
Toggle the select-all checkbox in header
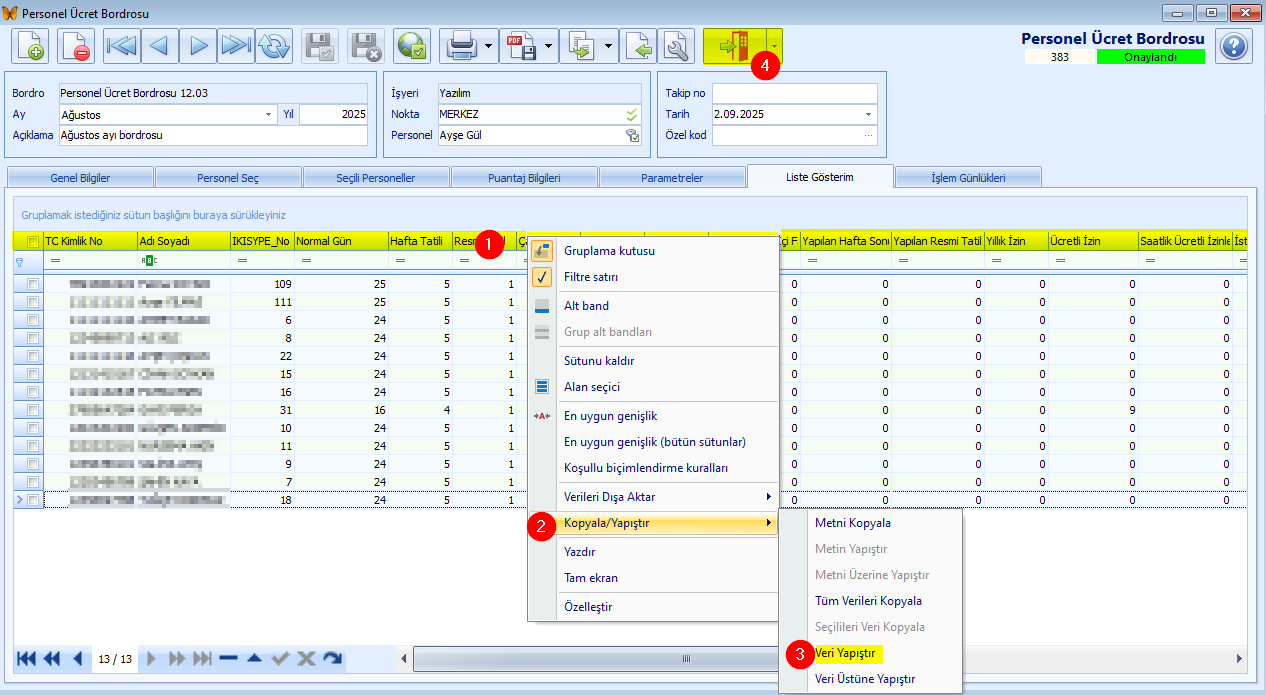click(x=31, y=241)
